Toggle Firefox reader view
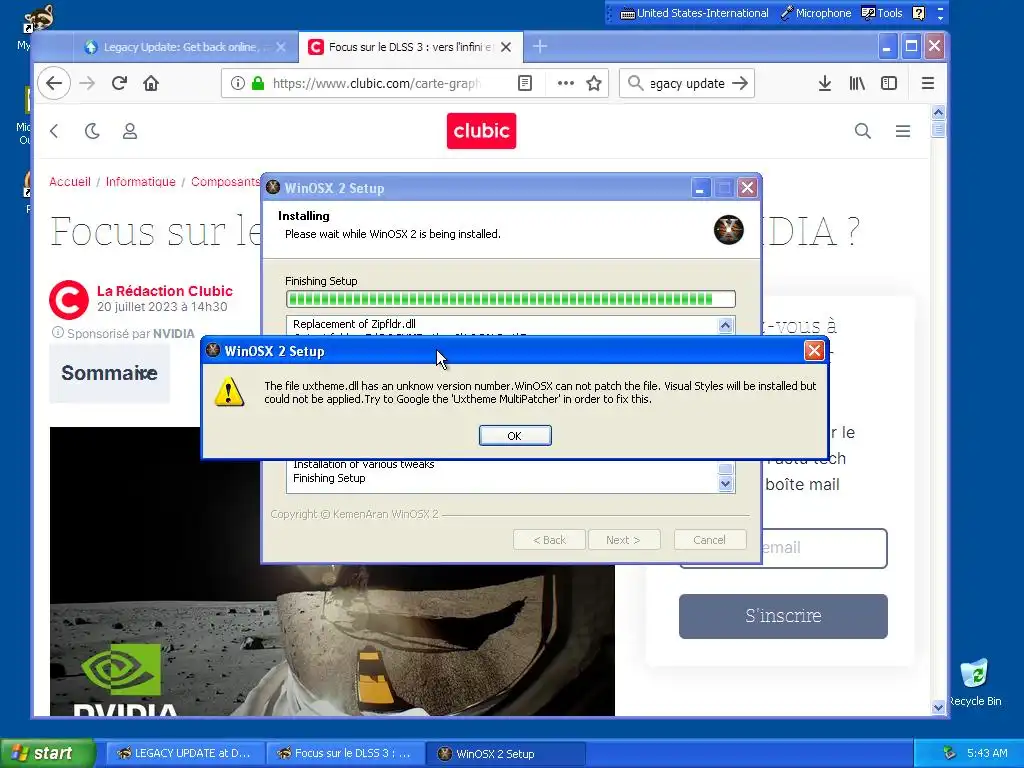Viewport: 1024px width, 768px height. pos(524,83)
